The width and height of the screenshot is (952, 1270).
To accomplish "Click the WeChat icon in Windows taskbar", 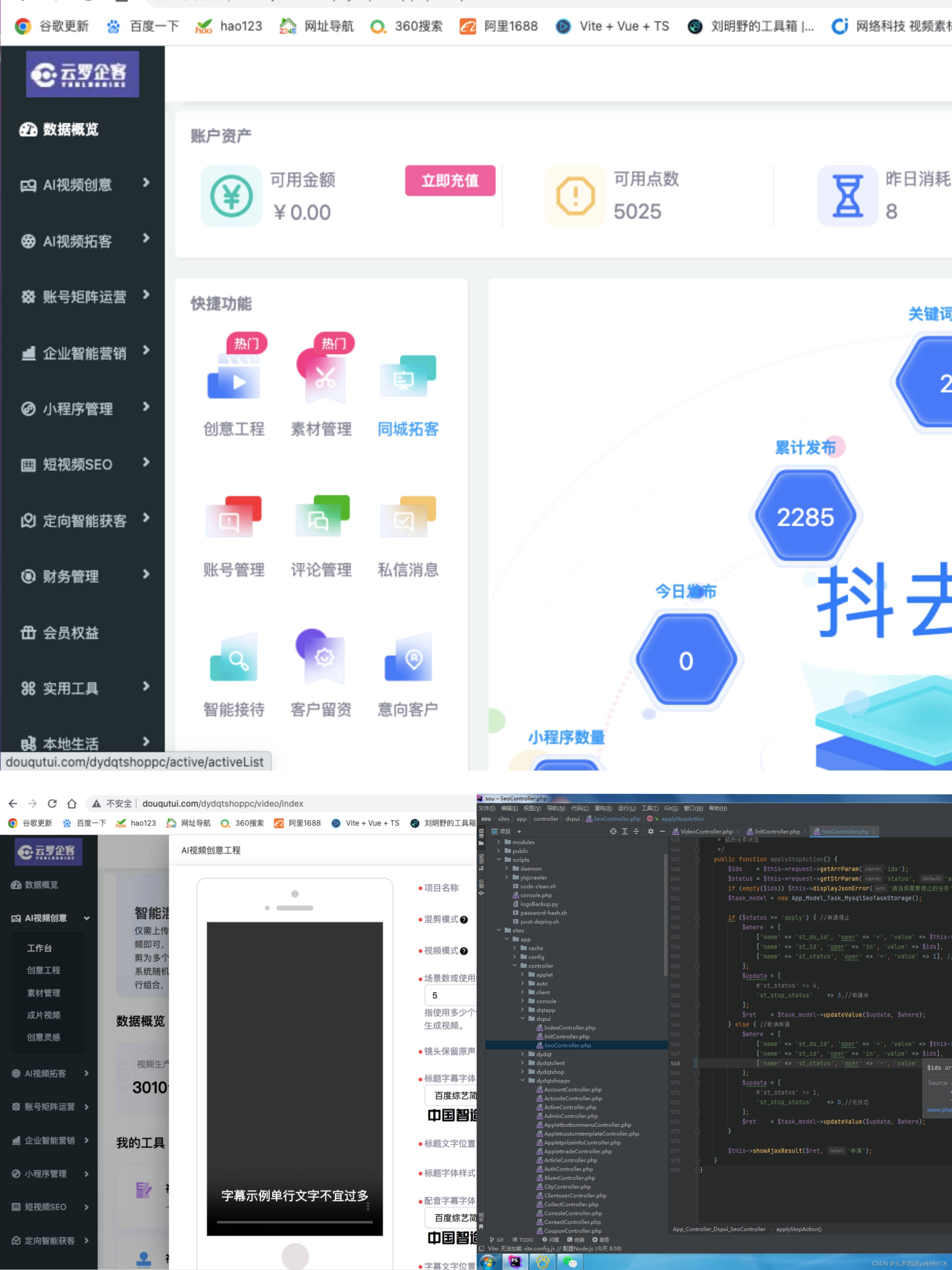I will click(x=570, y=1262).
